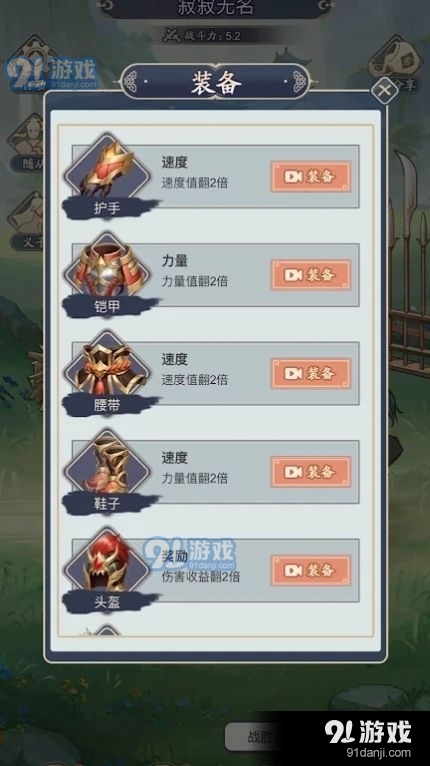Select the 腰带 belt equipment icon

tap(107, 366)
